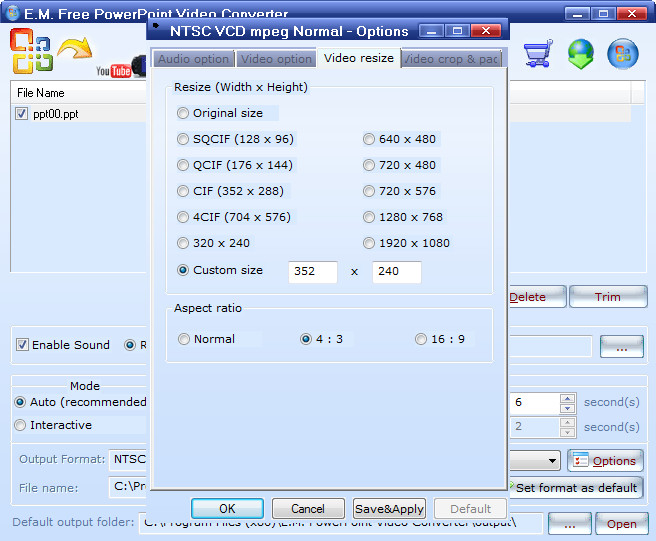The image size is (656, 541).
Task: Select the Custom size radio button
Action: tap(183, 270)
